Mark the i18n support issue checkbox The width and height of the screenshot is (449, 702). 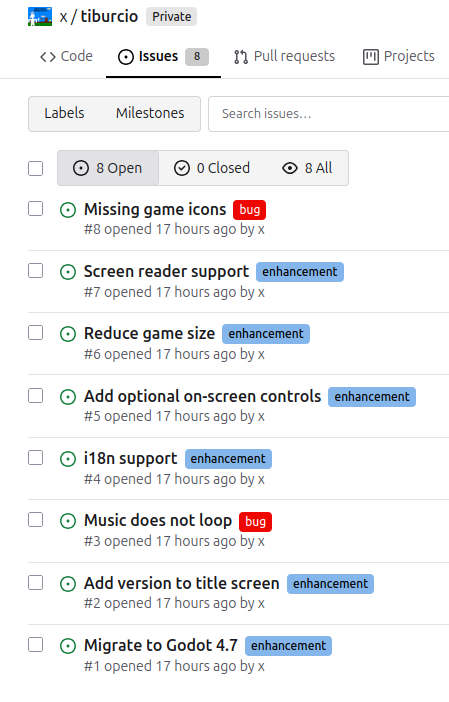pyautogui.click(x=35, y=458)
